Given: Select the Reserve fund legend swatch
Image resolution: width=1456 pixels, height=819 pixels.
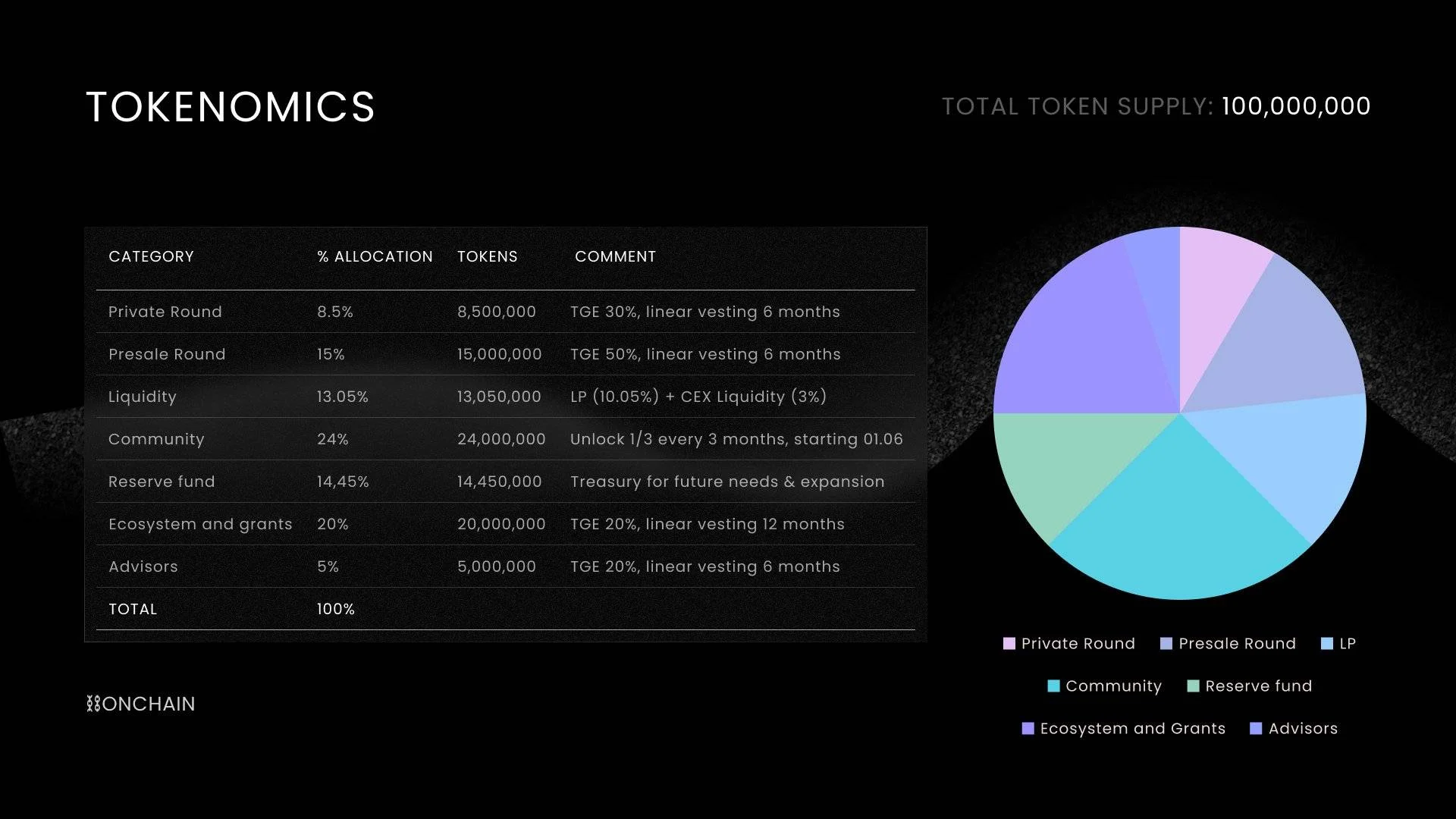Looking at the screenshot, I should [1193, 686].
